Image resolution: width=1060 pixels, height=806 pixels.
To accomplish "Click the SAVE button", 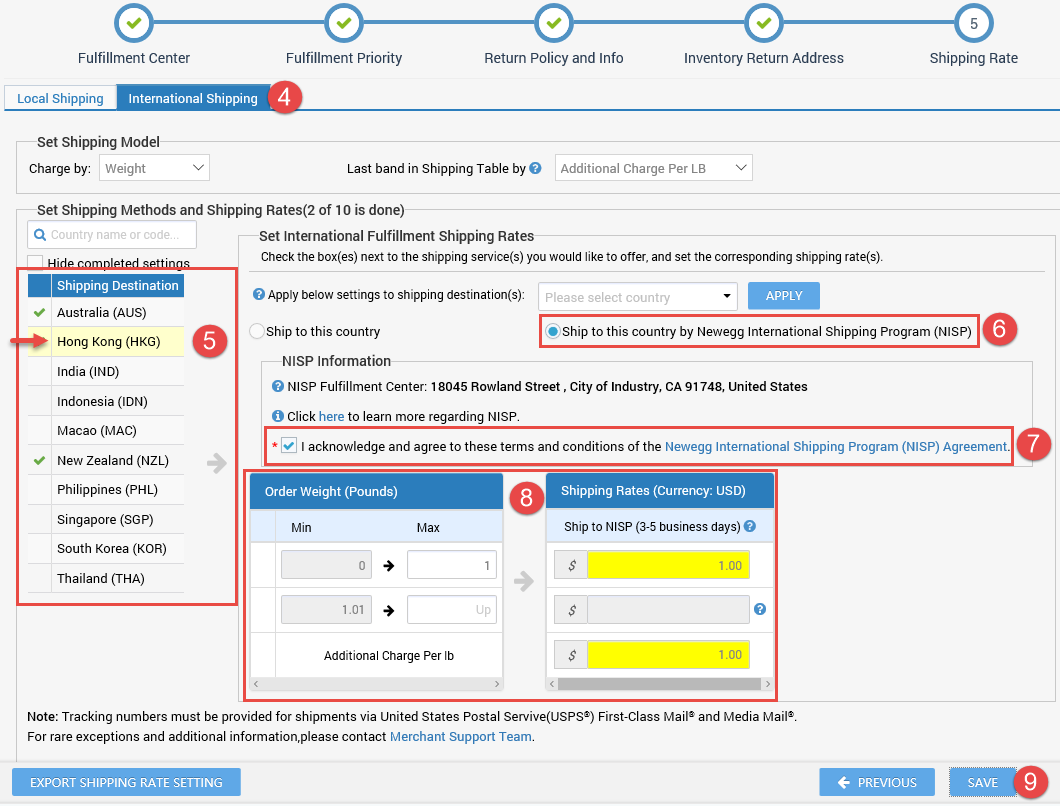I will [982, 782].
